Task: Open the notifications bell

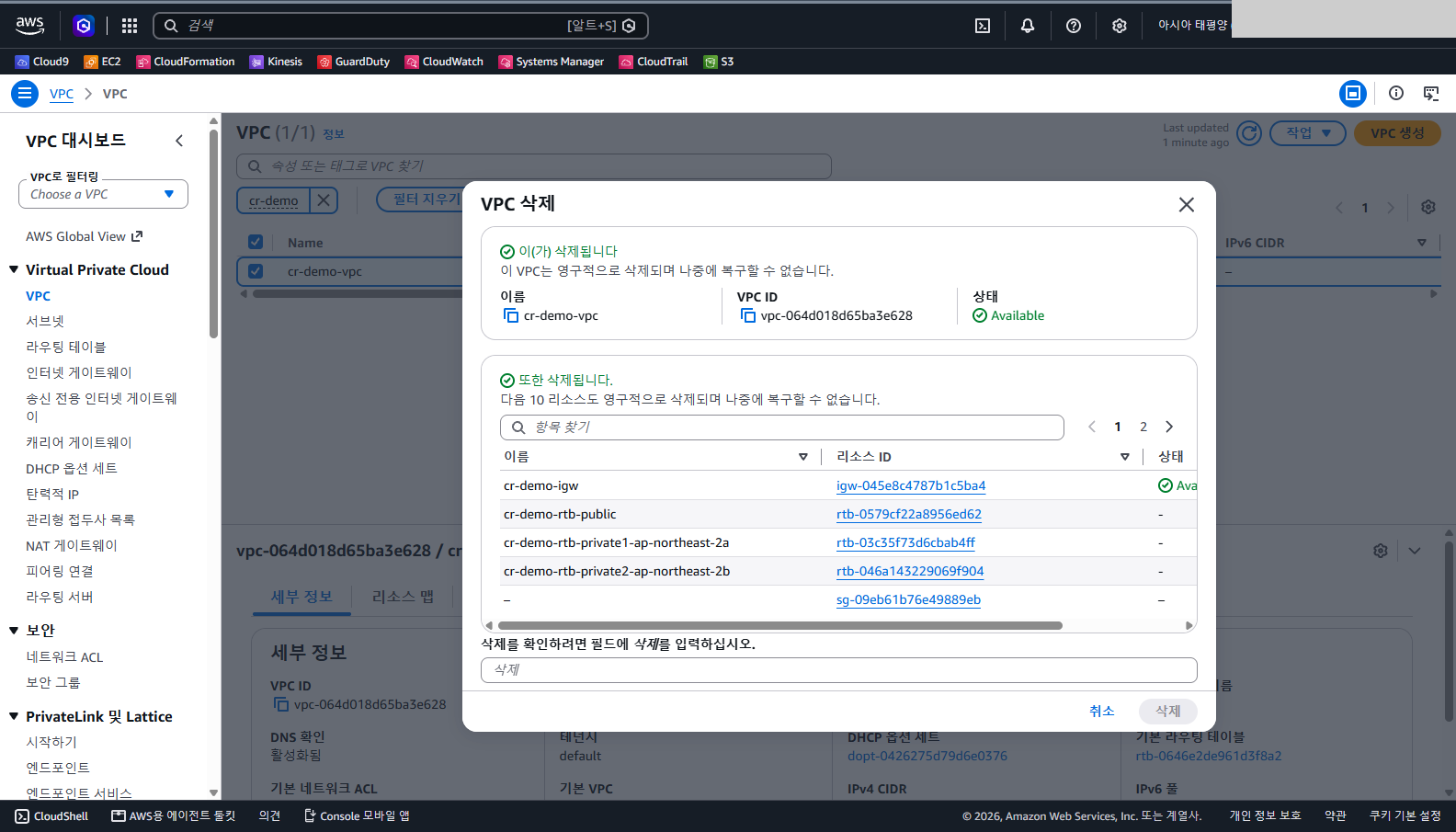Action: pyautogui.click(x=1028, y=26)
